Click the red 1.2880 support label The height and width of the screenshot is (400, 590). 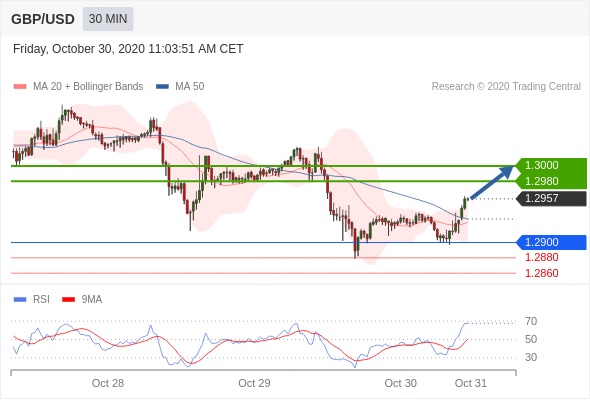pos(541,258)
